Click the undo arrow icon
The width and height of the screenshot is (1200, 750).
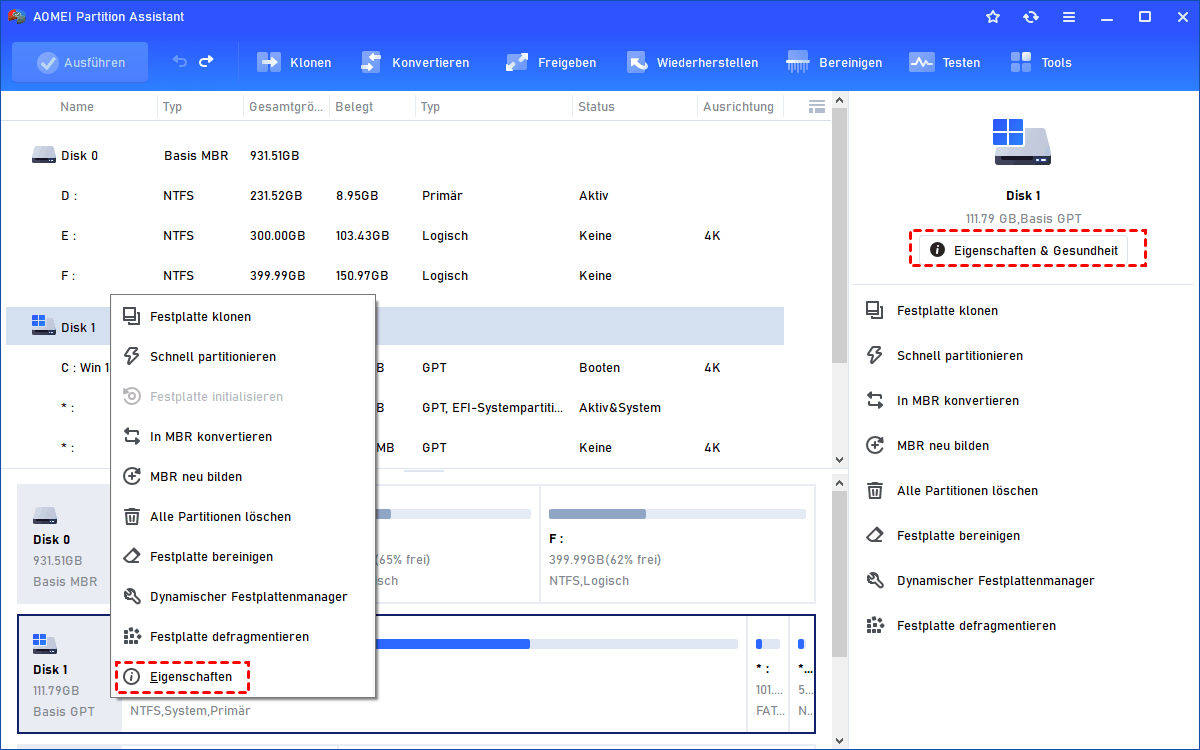(180, 62)
